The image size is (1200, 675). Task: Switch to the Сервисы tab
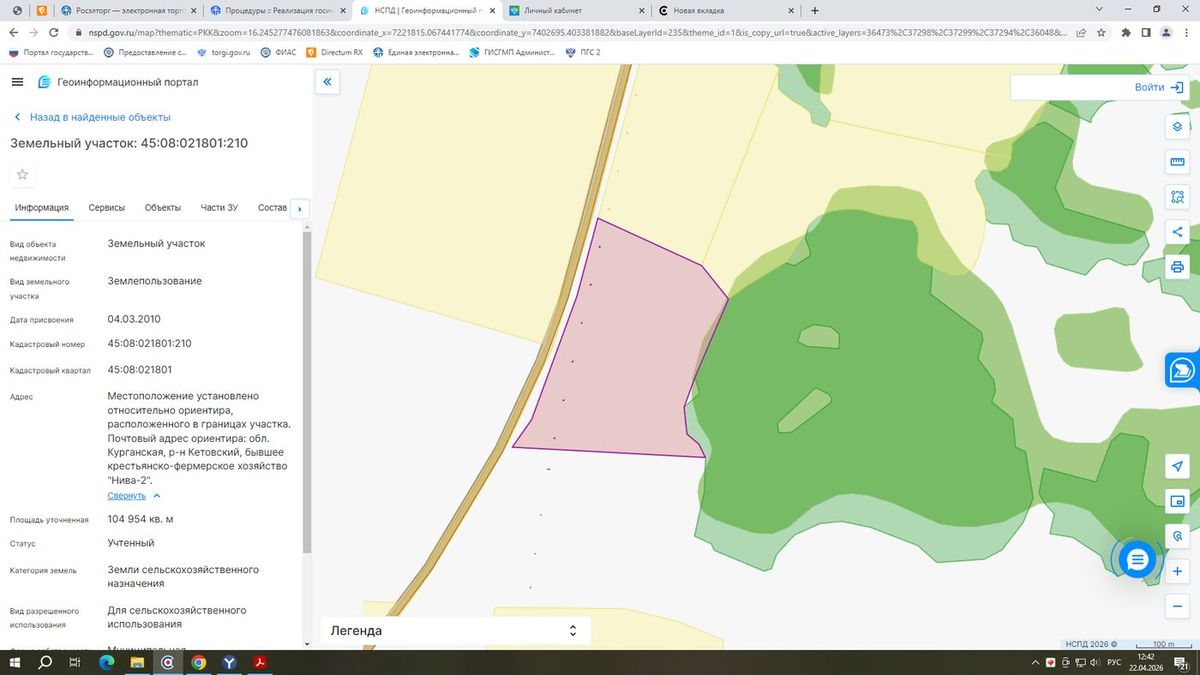tap(107, 208)
